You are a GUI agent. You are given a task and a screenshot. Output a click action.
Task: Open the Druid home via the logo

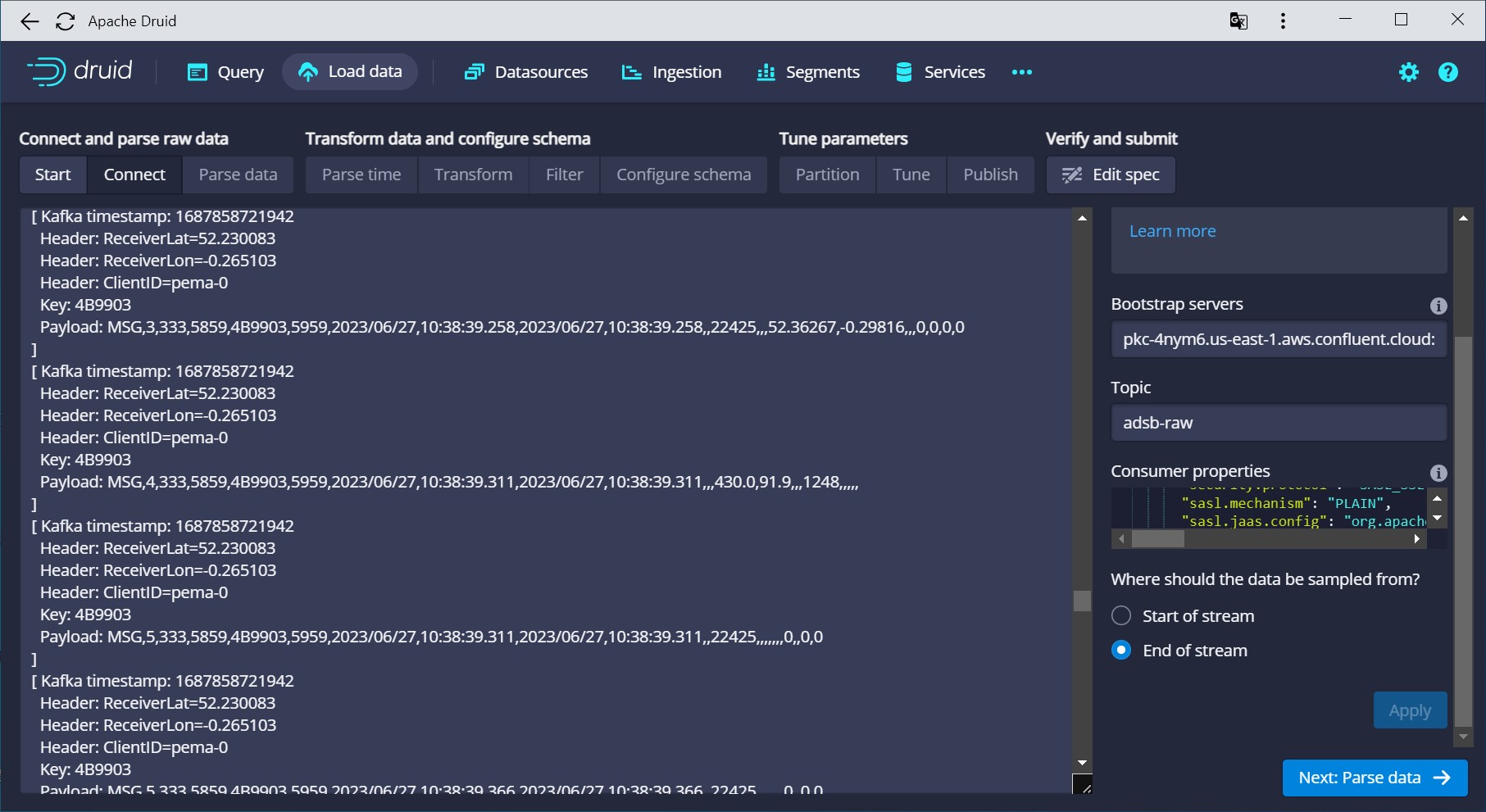point(80,71)
